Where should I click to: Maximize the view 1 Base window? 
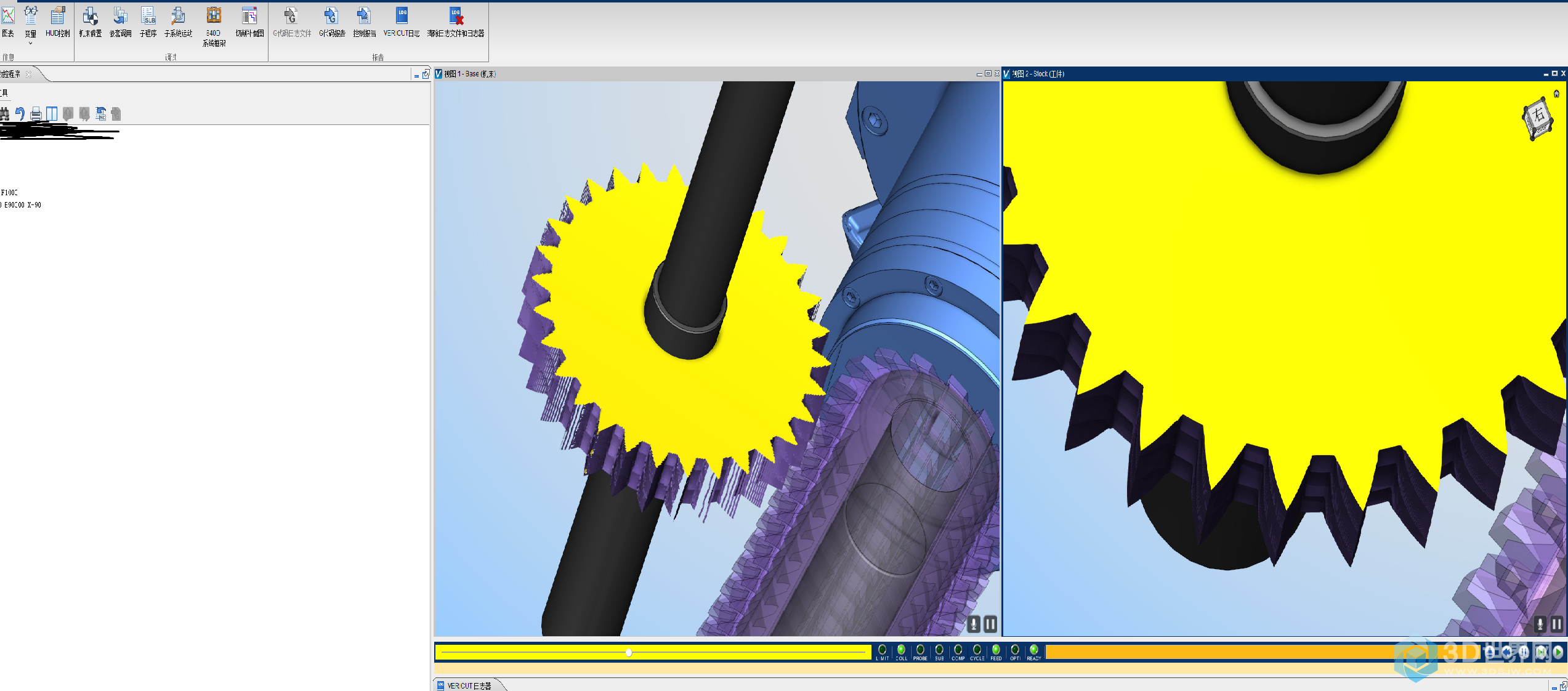(988, 74)
